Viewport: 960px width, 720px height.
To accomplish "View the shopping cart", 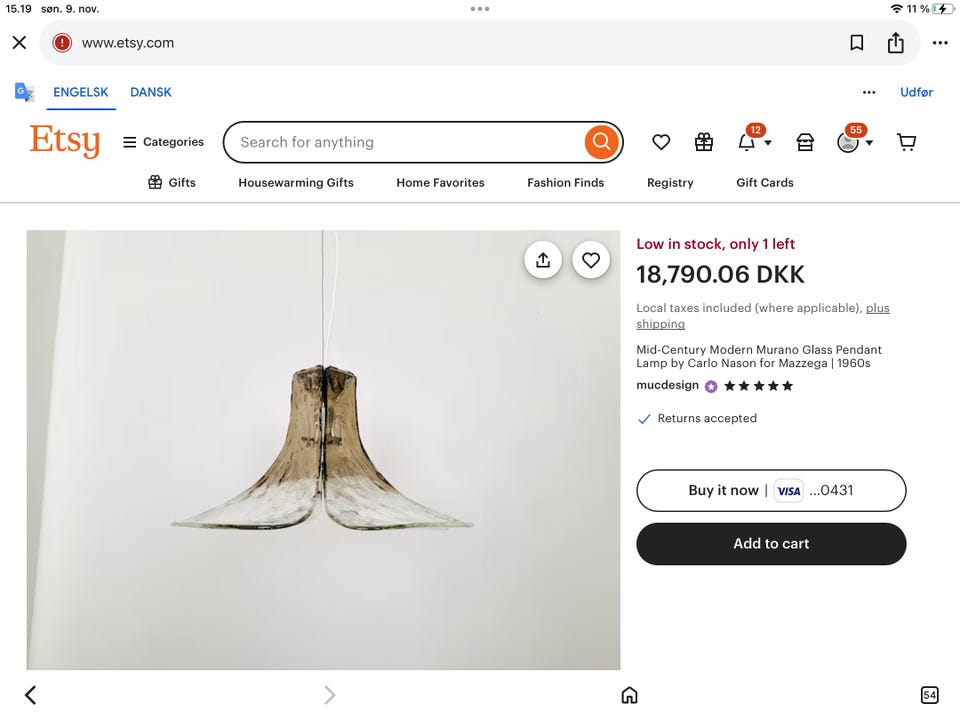I will click(906, 142).
